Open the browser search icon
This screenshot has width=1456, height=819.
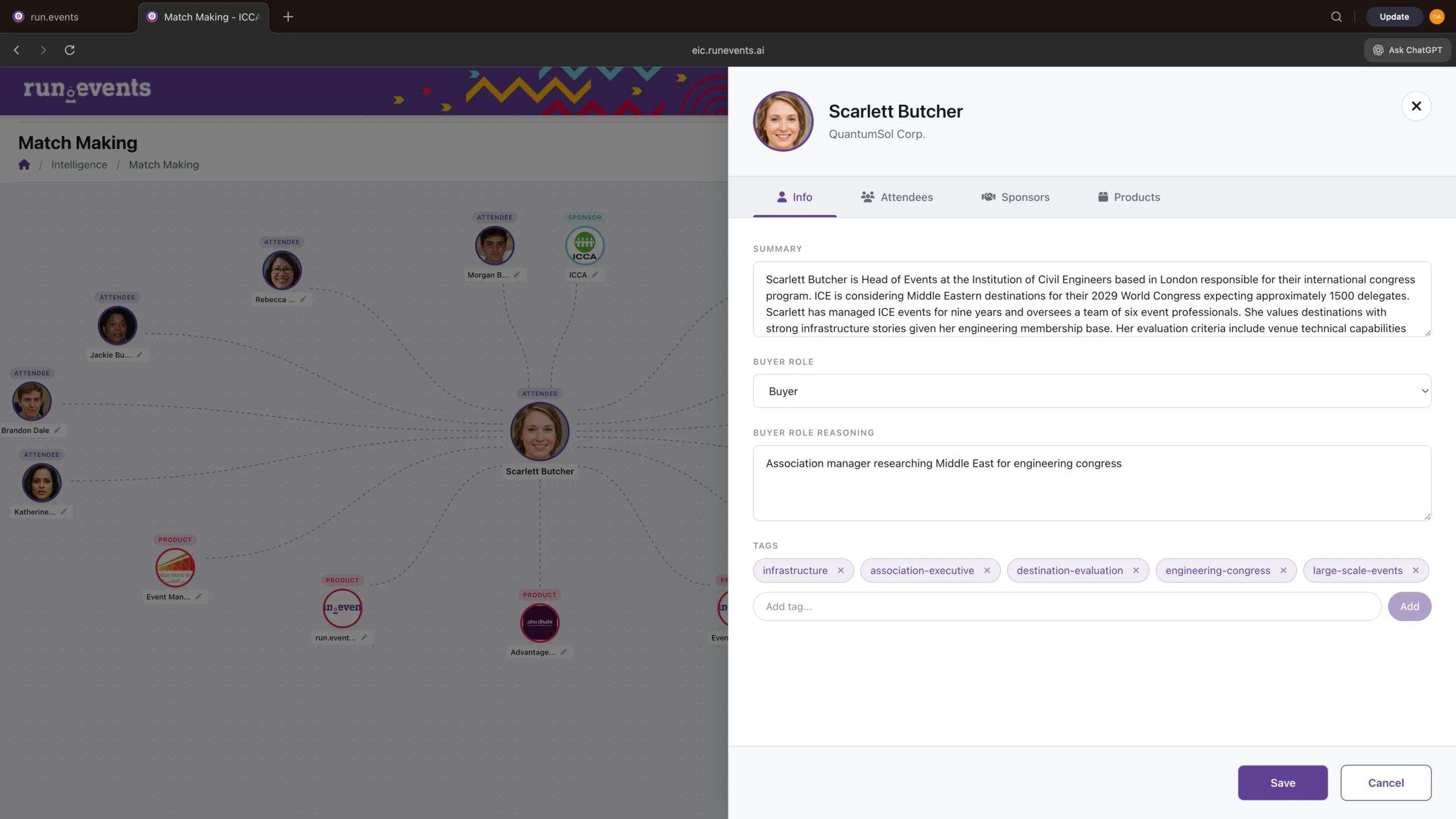pyautogui.click(x=1336, y=16)
